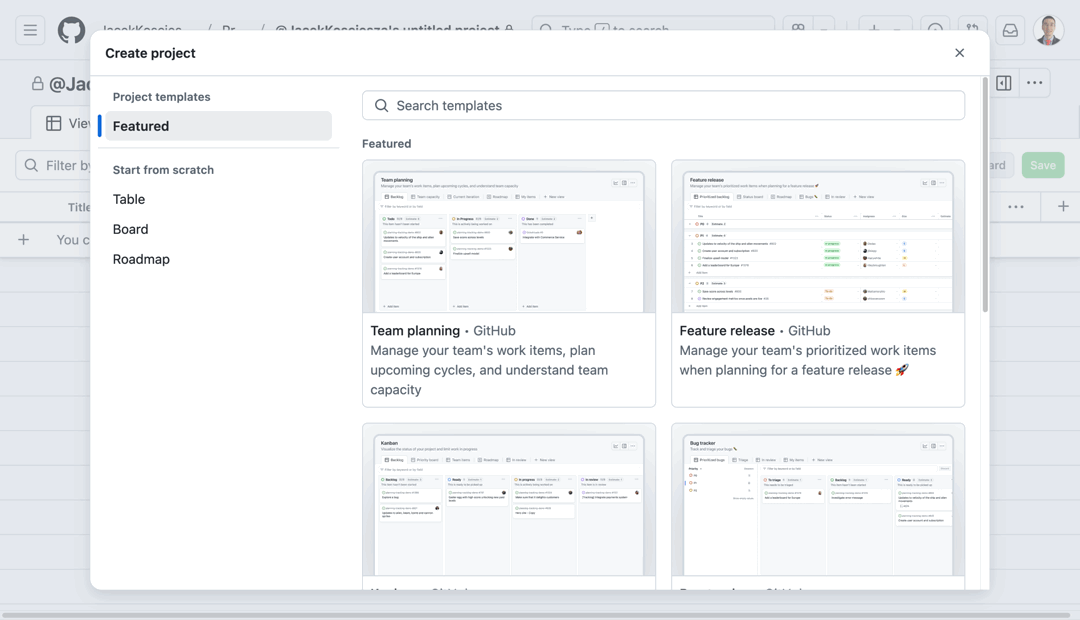The image size is (1080, 620).
Task: Open the inbox notifications icon
Action: (1010, 30)
